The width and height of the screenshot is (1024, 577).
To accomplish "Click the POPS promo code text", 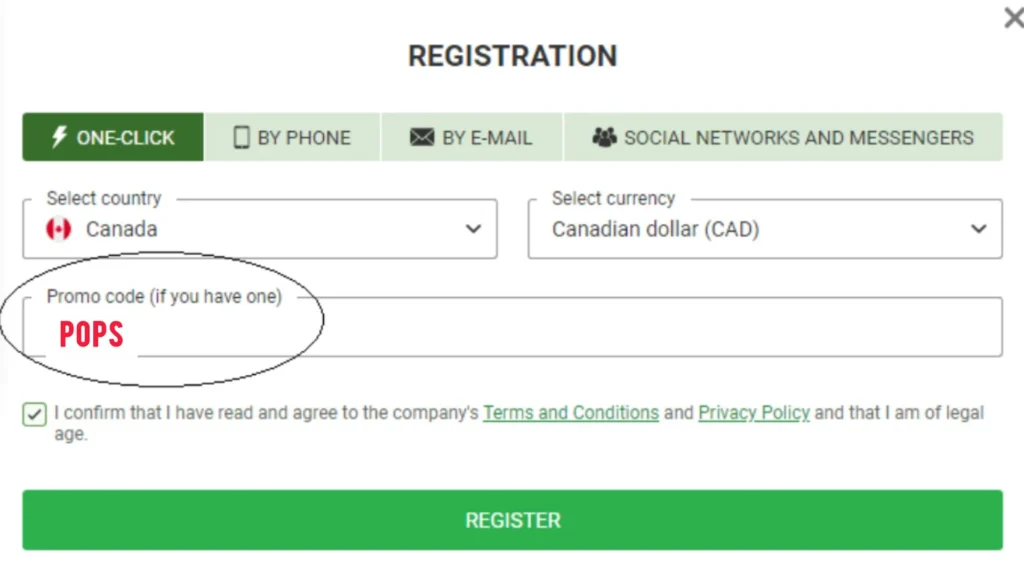I will point(91,334).
